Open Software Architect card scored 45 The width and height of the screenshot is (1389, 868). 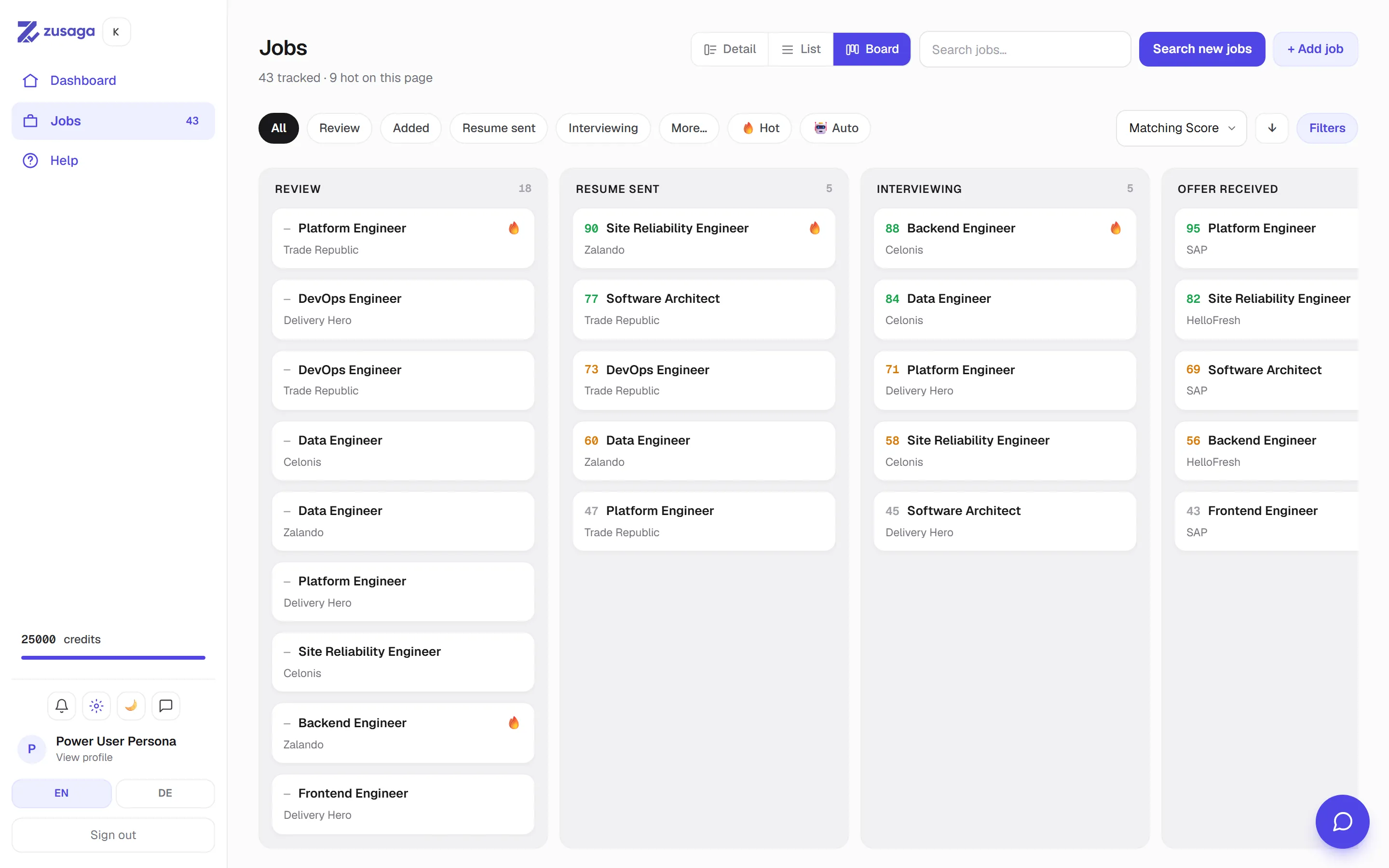tap(1005, 521)
